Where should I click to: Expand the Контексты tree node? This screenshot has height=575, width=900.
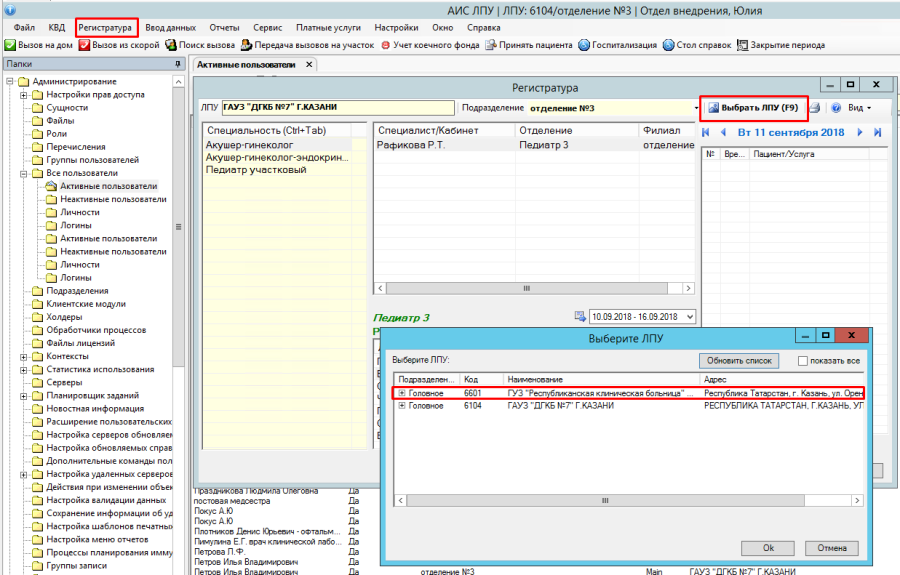[x=24, y=356]
